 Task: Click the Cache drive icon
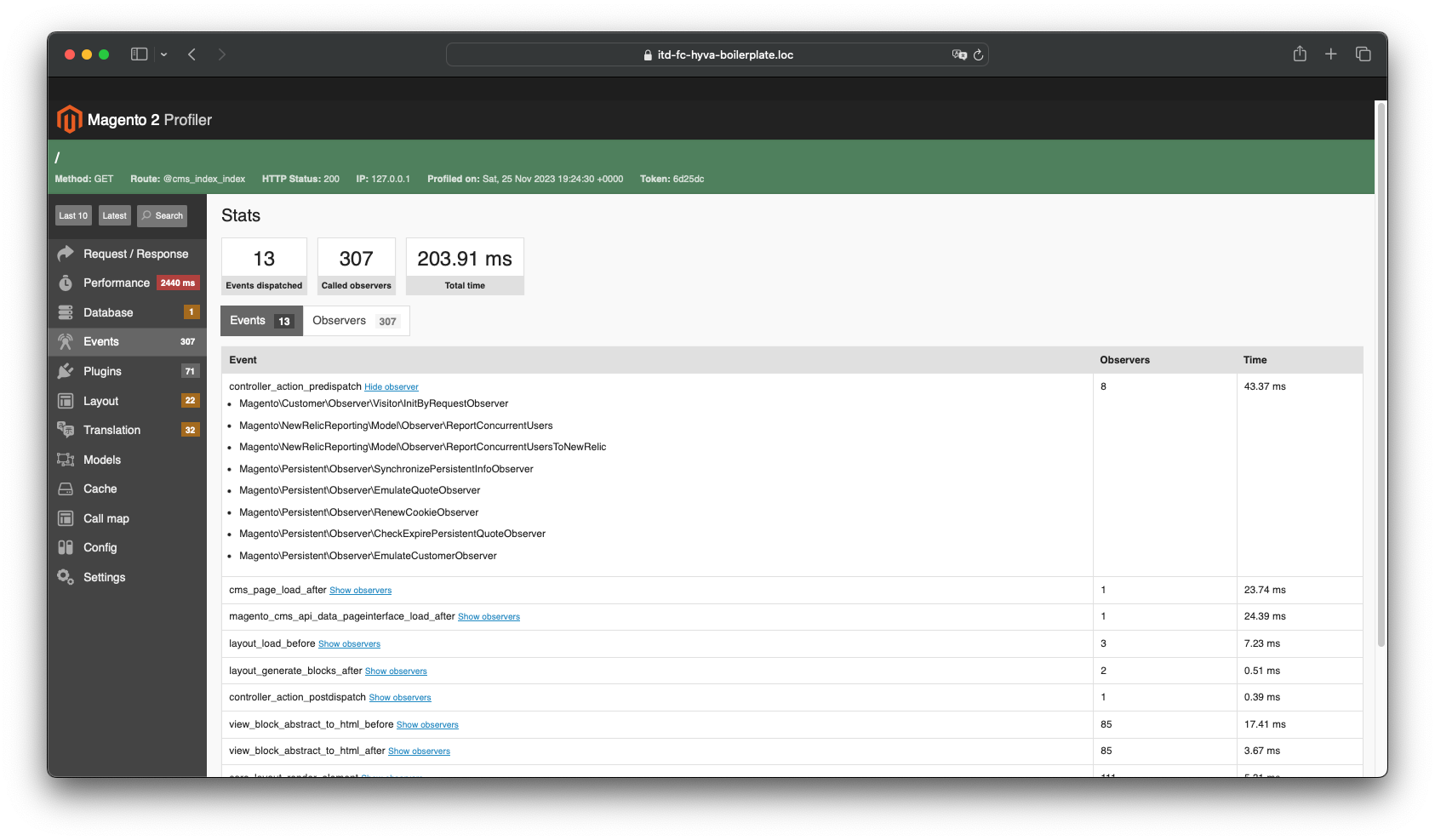[x=66, y=489]
